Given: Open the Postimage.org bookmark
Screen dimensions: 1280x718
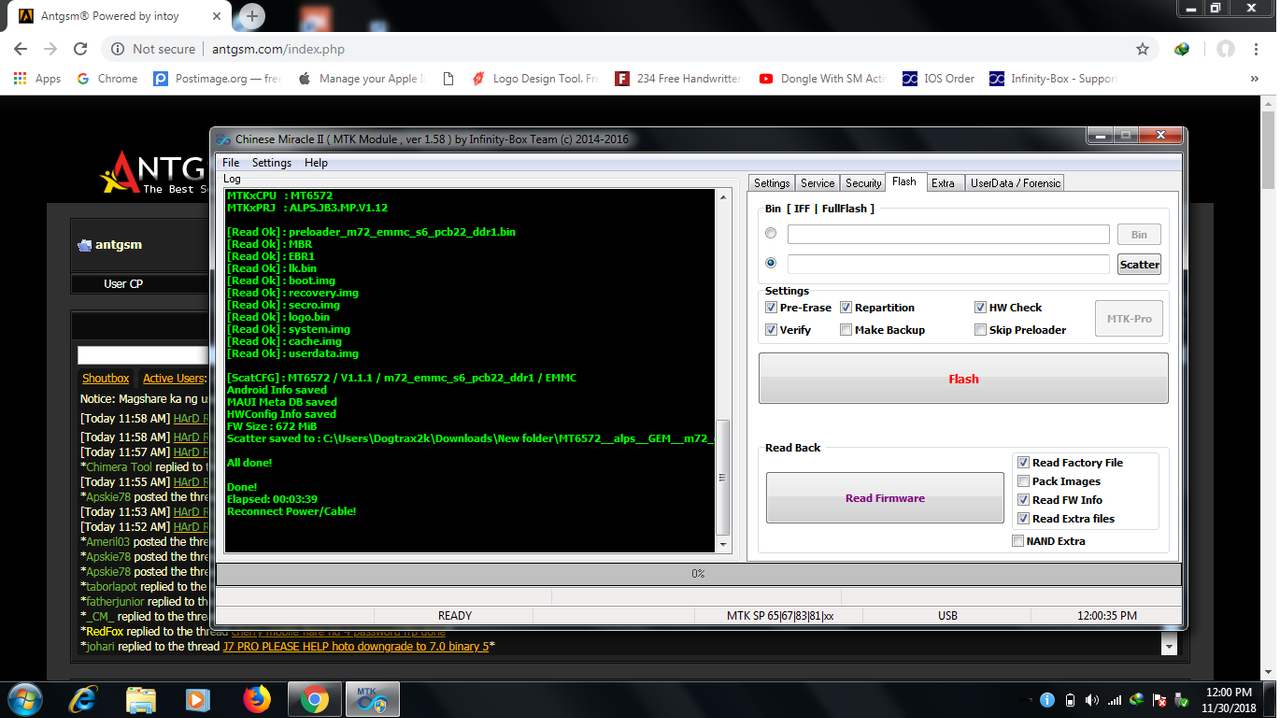Looking at the screenshot, I should (x=217, y=78).
